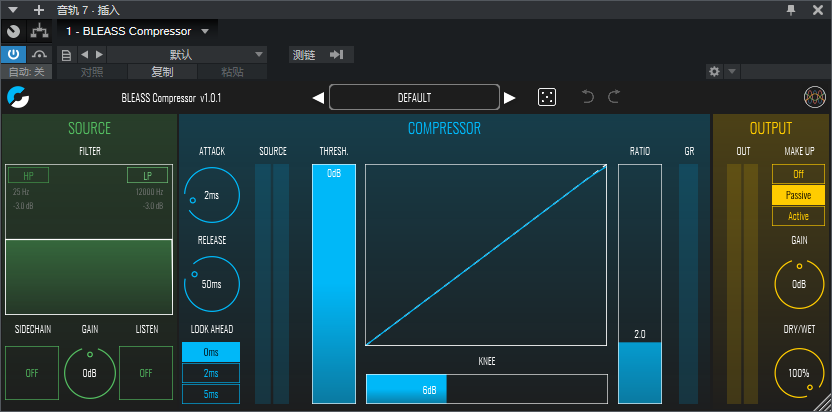Open the routing tree icon
This screenshot has width=832, height=412.
tap(39, 31)
